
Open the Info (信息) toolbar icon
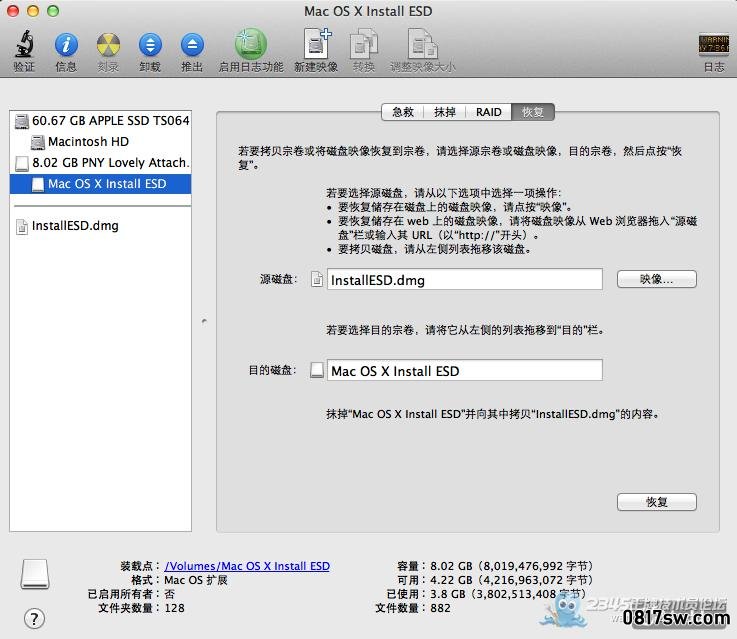click(x=66, y=45)
